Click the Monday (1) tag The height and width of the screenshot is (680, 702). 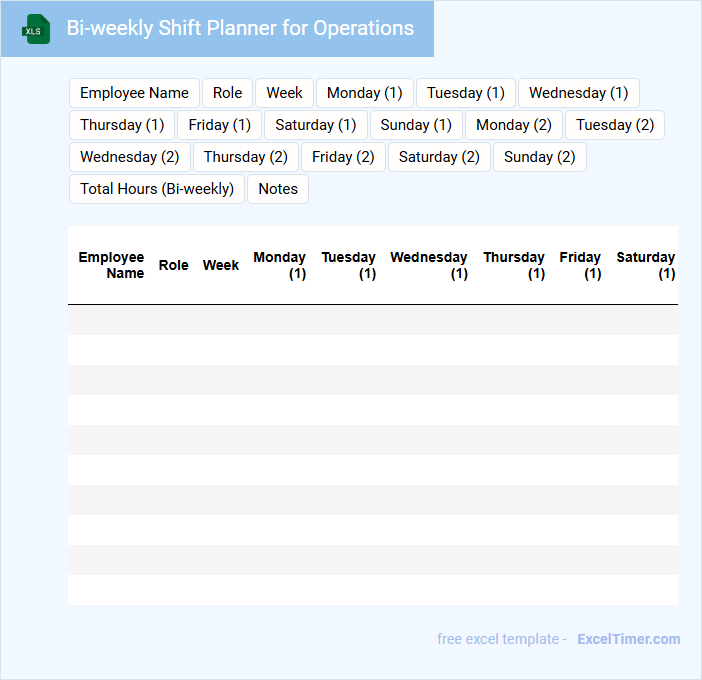click(x=364, y=93)
